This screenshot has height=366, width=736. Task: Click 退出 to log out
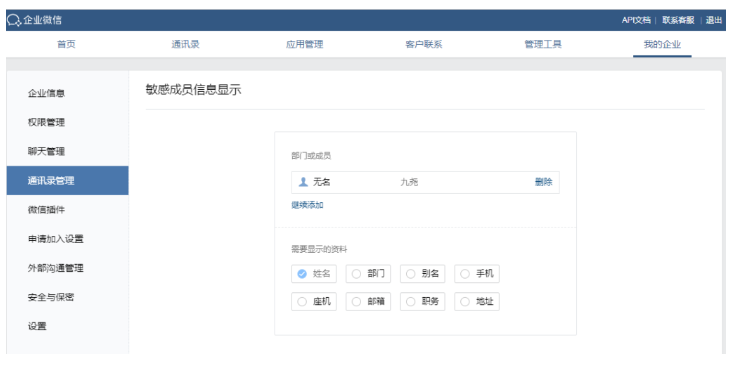click(714, 20)
